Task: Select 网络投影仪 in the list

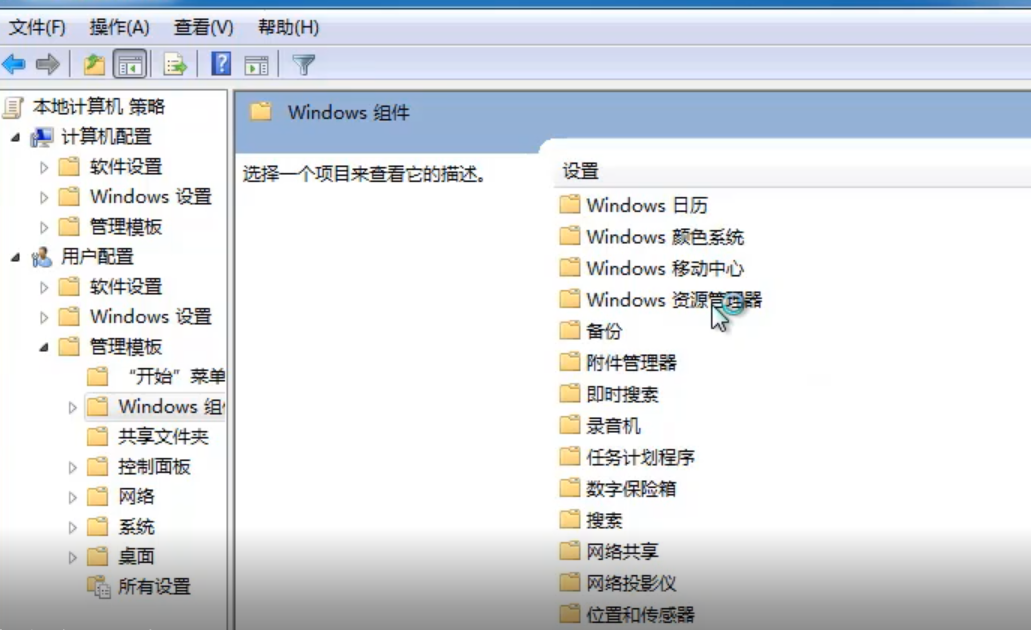Action: click(631, 583)
